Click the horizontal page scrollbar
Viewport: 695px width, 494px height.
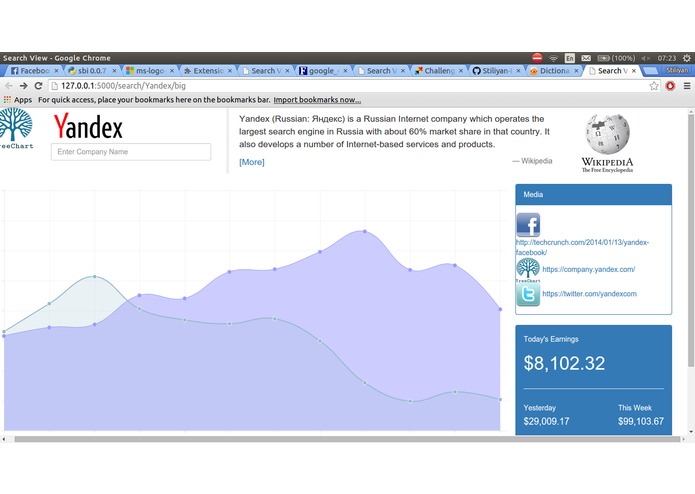[347, 439]
